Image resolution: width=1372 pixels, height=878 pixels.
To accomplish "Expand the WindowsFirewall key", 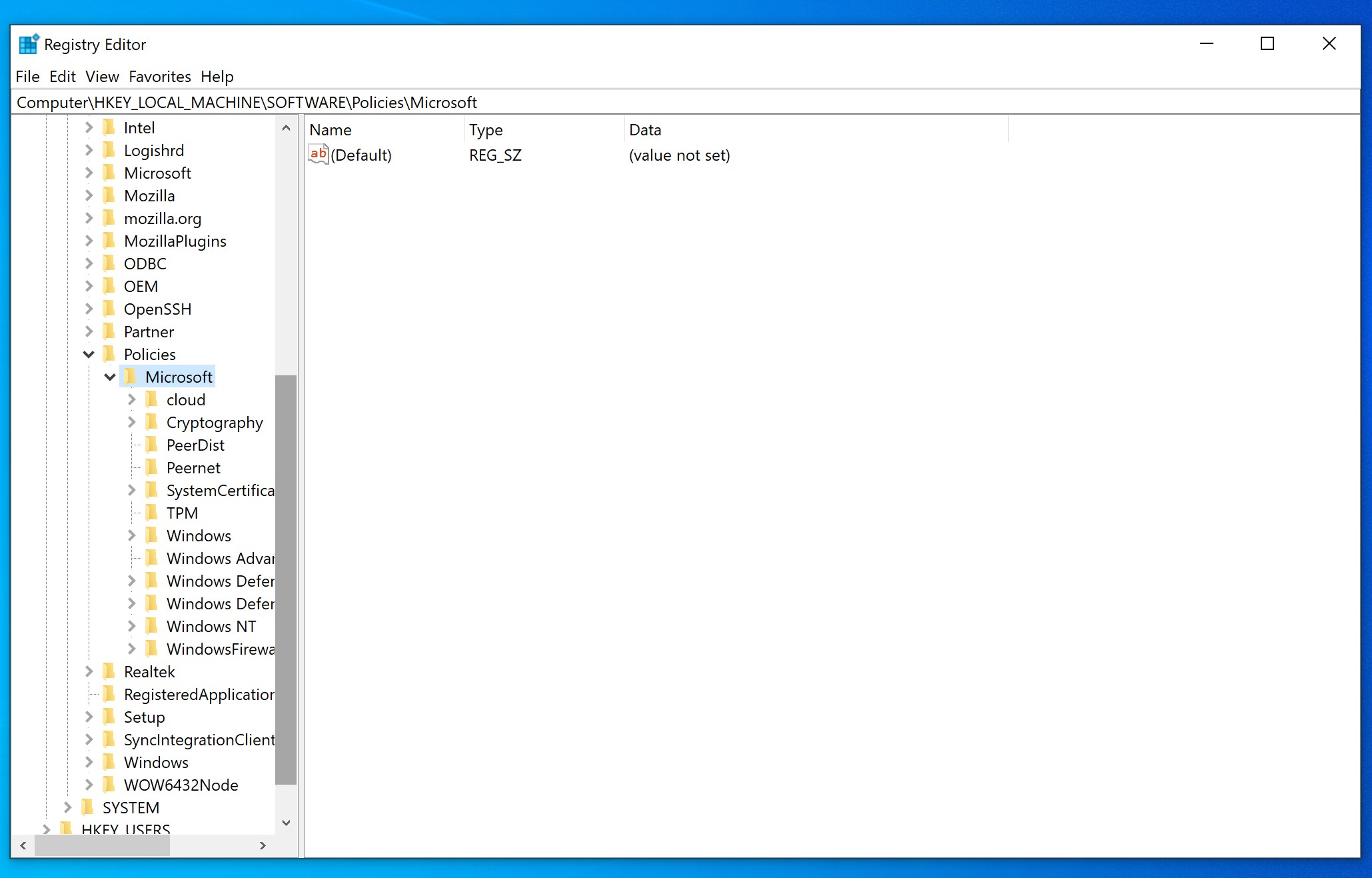I will pyautogui.click(x=131, y=649).
